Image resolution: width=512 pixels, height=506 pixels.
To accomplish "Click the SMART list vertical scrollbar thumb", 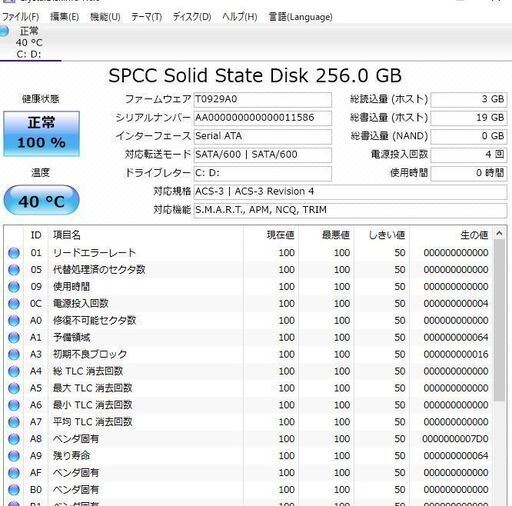I will pyautogui.click(x=499, y=320).
